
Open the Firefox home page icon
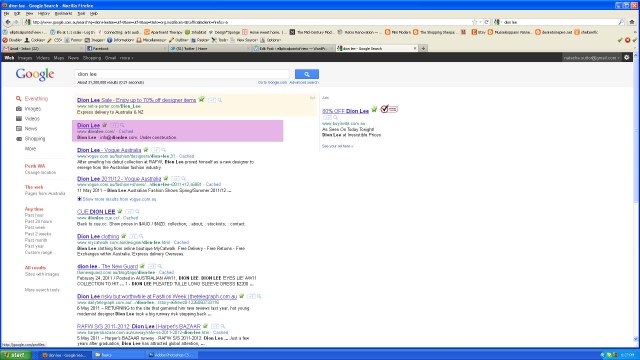coord(632,22)
